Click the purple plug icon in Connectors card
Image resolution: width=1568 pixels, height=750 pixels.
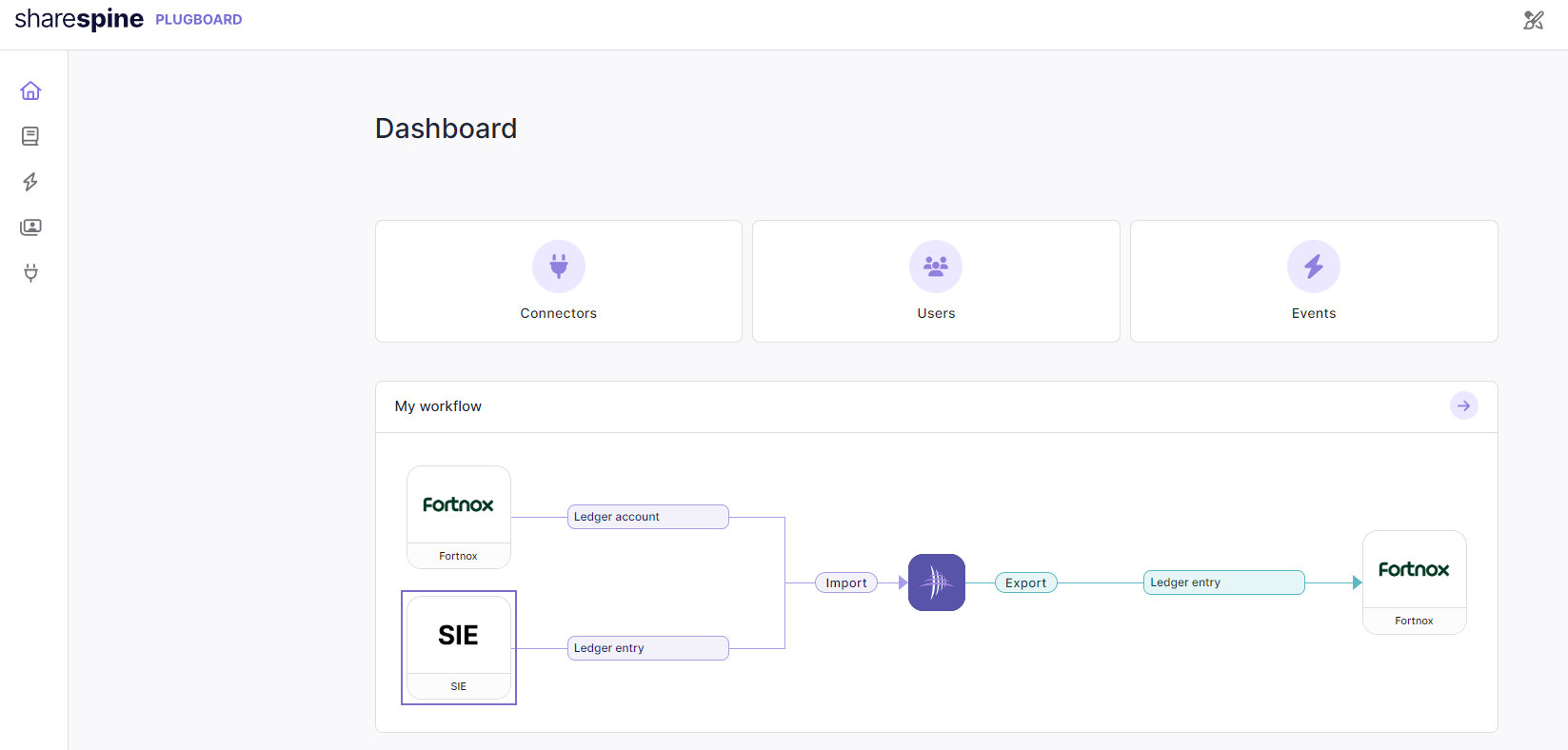click(559, 266)
